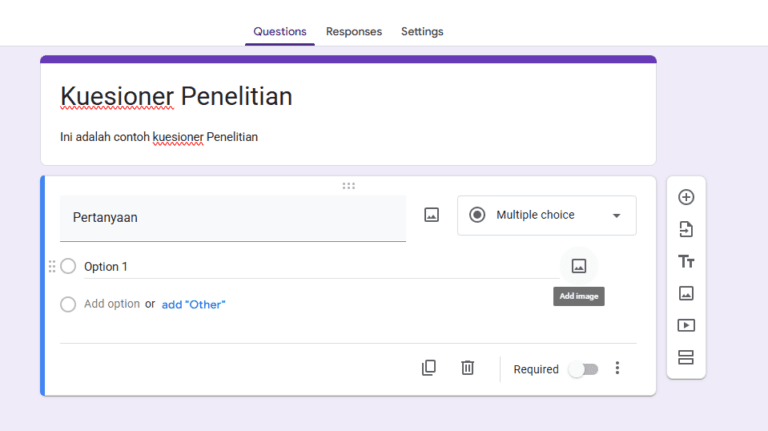Click the Pertanyaan question title field
Viewport: 768px width, 431px height.
(x=233, y=218)
